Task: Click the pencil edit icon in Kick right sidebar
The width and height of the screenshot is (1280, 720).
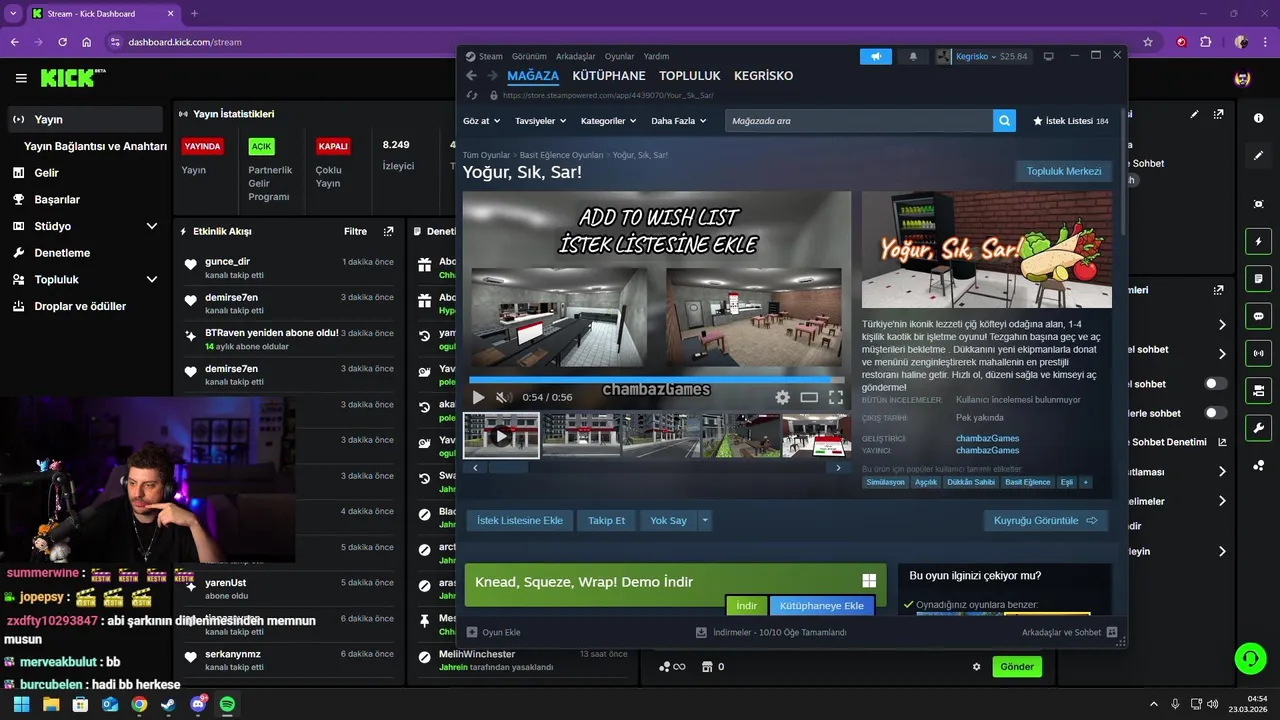Action: pos(1258,156)
